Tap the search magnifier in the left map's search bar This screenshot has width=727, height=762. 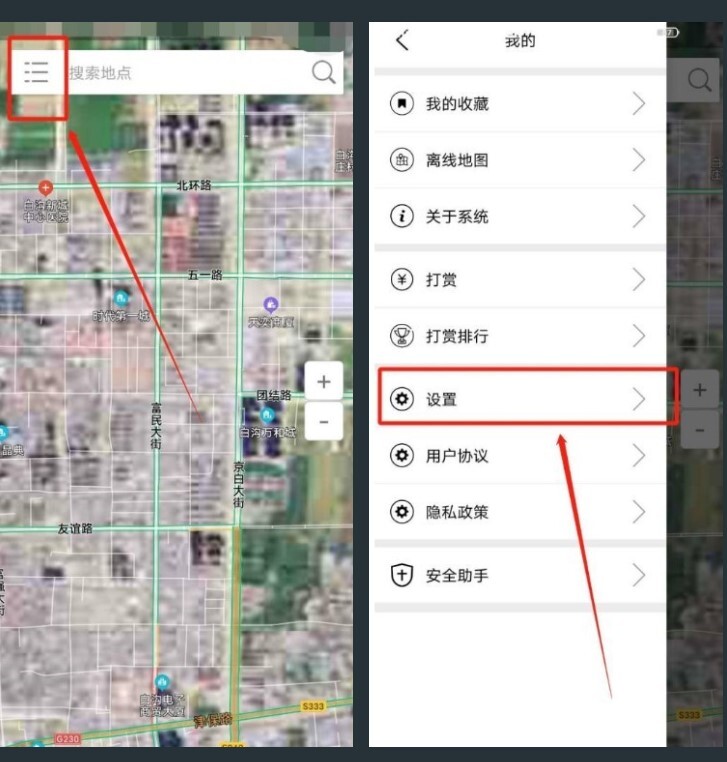[324, 72]
